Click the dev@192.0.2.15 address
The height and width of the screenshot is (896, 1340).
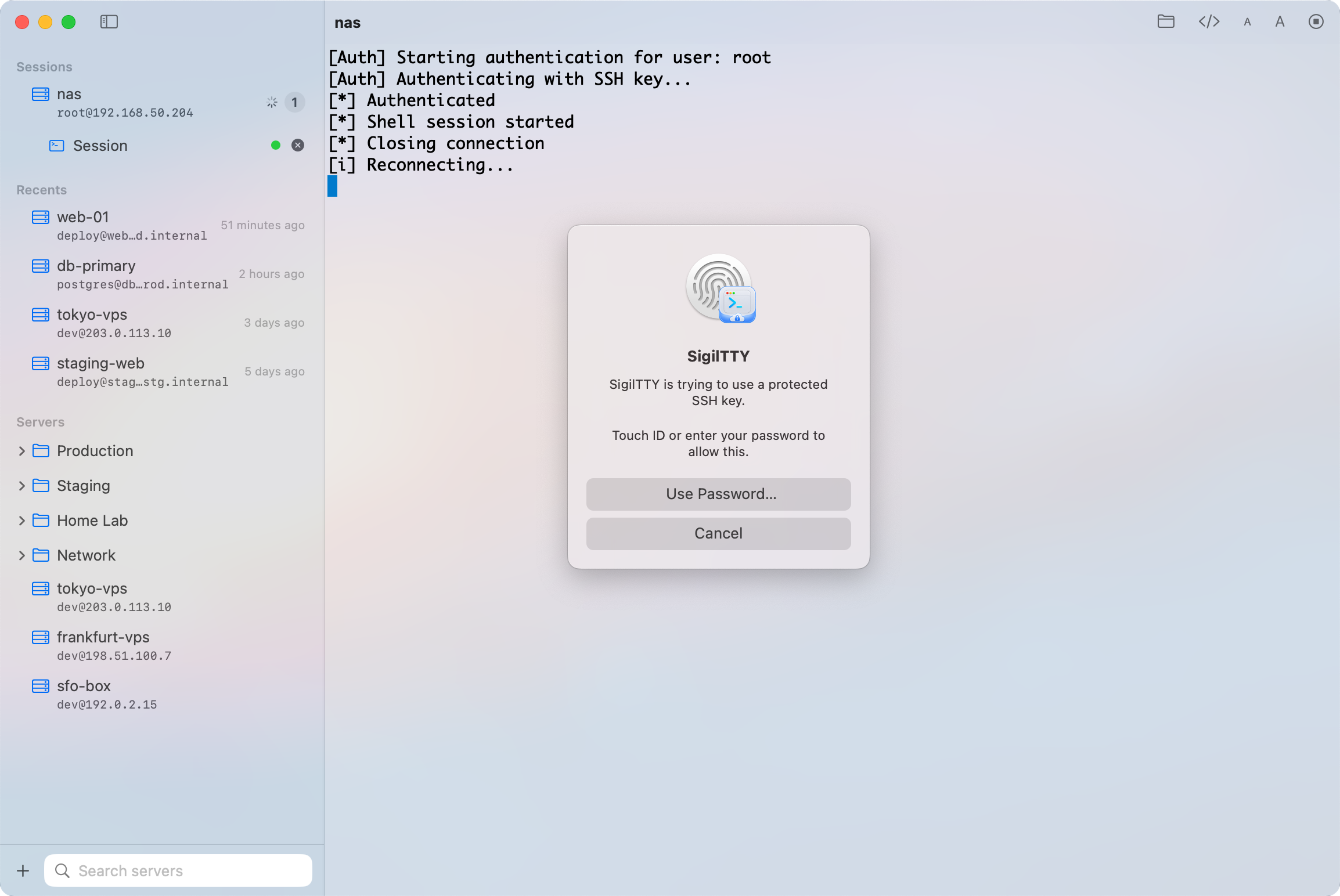tap(107, 705)
